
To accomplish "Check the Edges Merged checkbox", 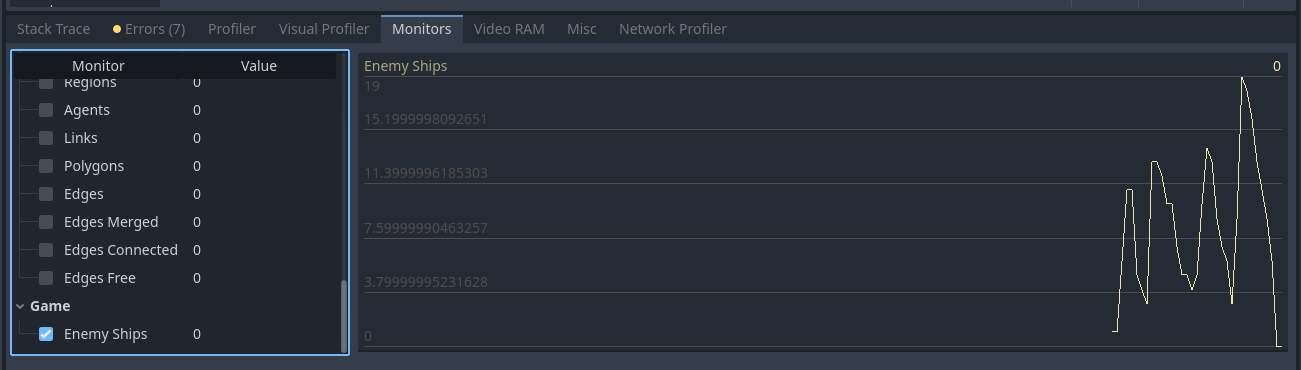I will pos(46,222).
